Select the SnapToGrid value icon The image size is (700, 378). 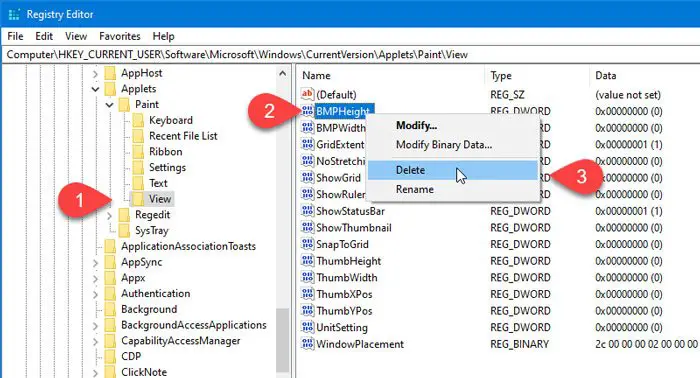[x=307, y=244]
